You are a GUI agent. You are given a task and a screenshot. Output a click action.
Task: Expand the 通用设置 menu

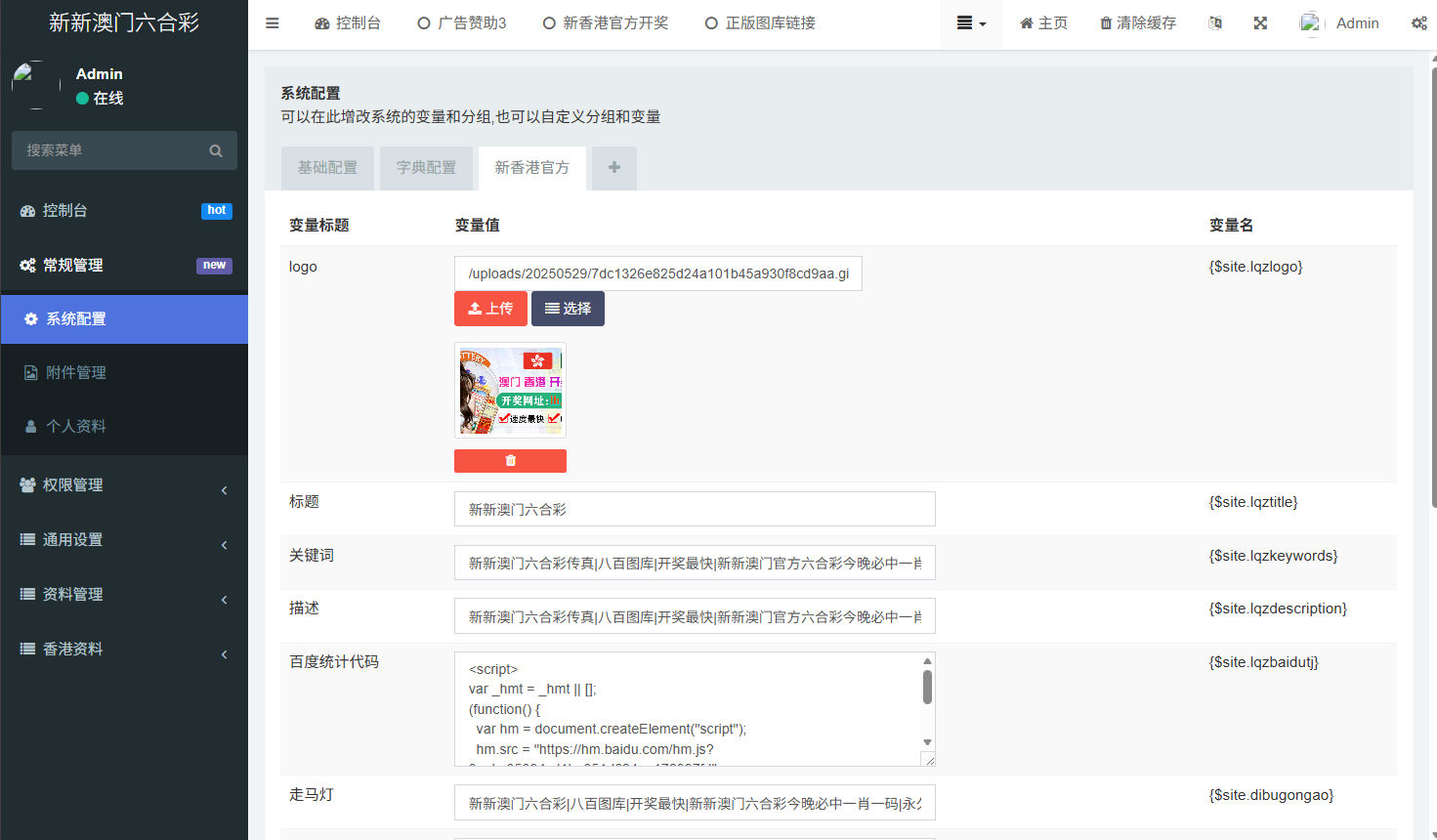coord(124,540)
